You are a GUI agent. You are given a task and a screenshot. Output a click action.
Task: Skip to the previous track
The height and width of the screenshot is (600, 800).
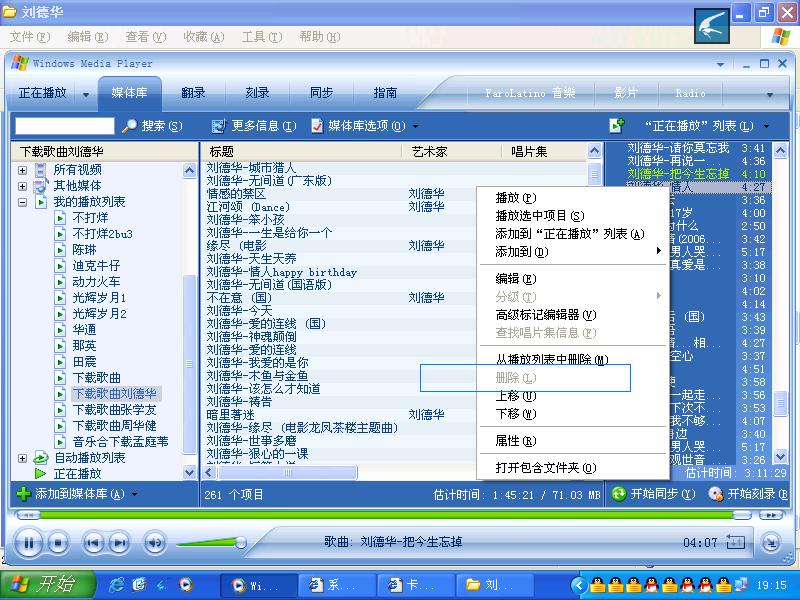(x=93, y=543)
